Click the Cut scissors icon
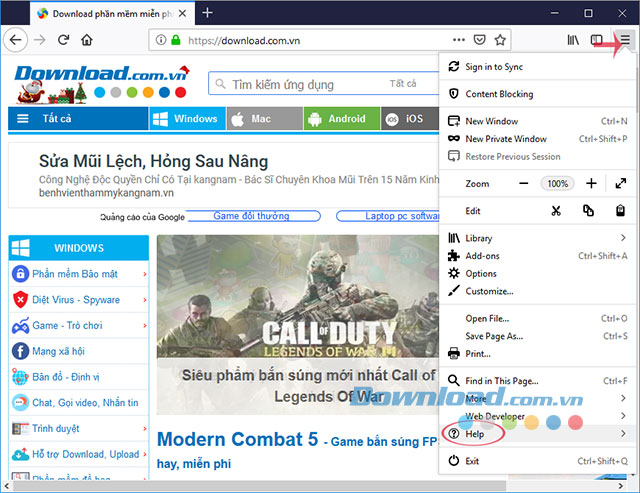The height and width of the screenshot is (493, 640). (x=556, y=211)
